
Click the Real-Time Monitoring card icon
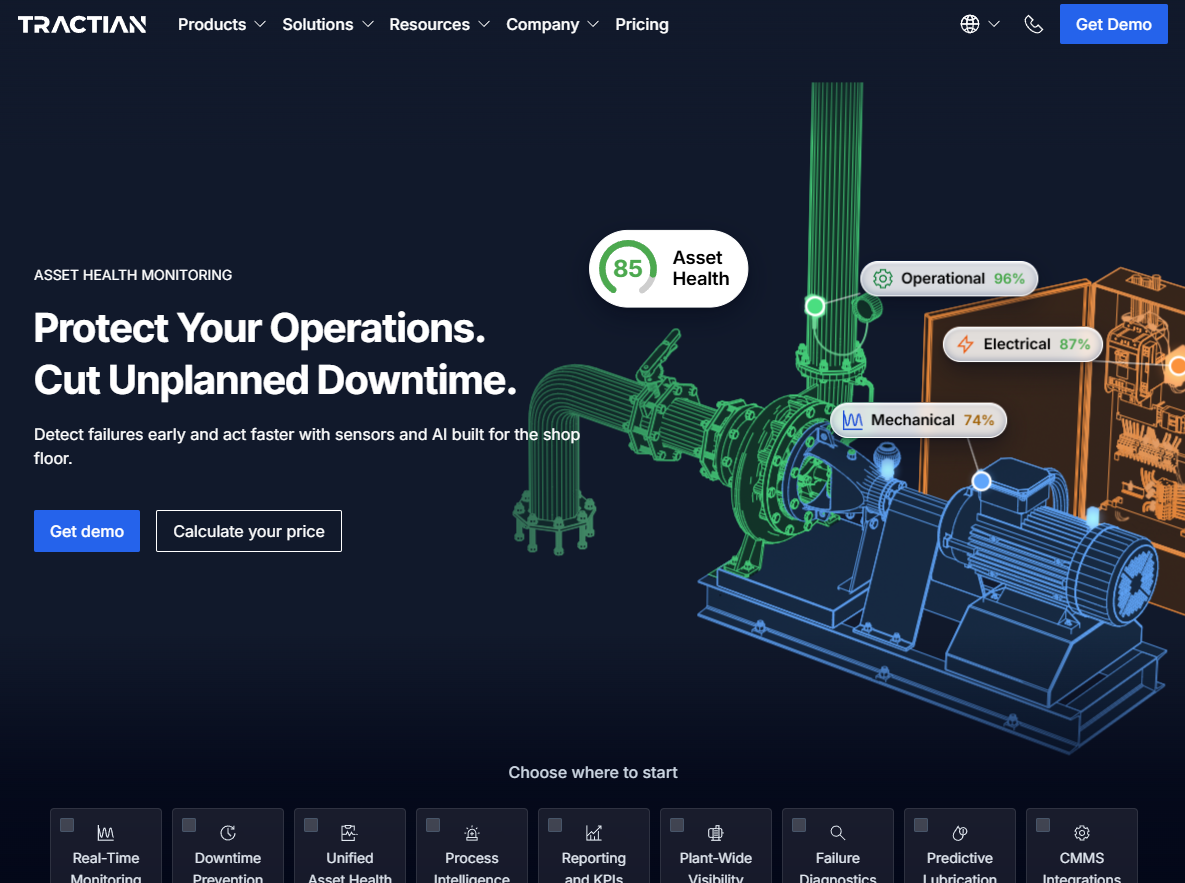pos(106,833)
